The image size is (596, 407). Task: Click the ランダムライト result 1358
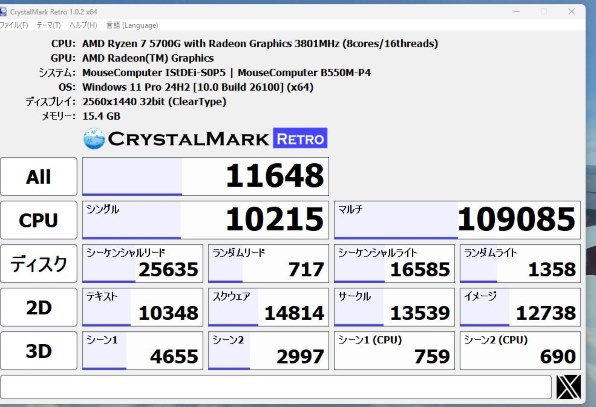(520, 264)
